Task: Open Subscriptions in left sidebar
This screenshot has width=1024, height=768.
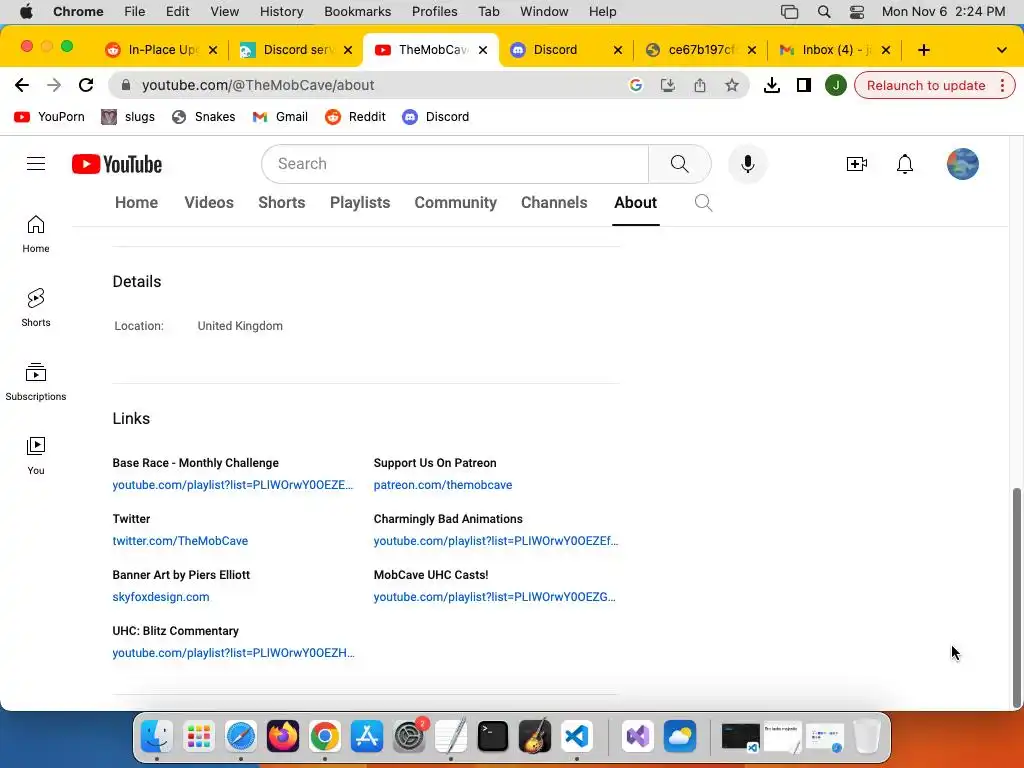Action: pyautogui.click(x=36, y=381)
